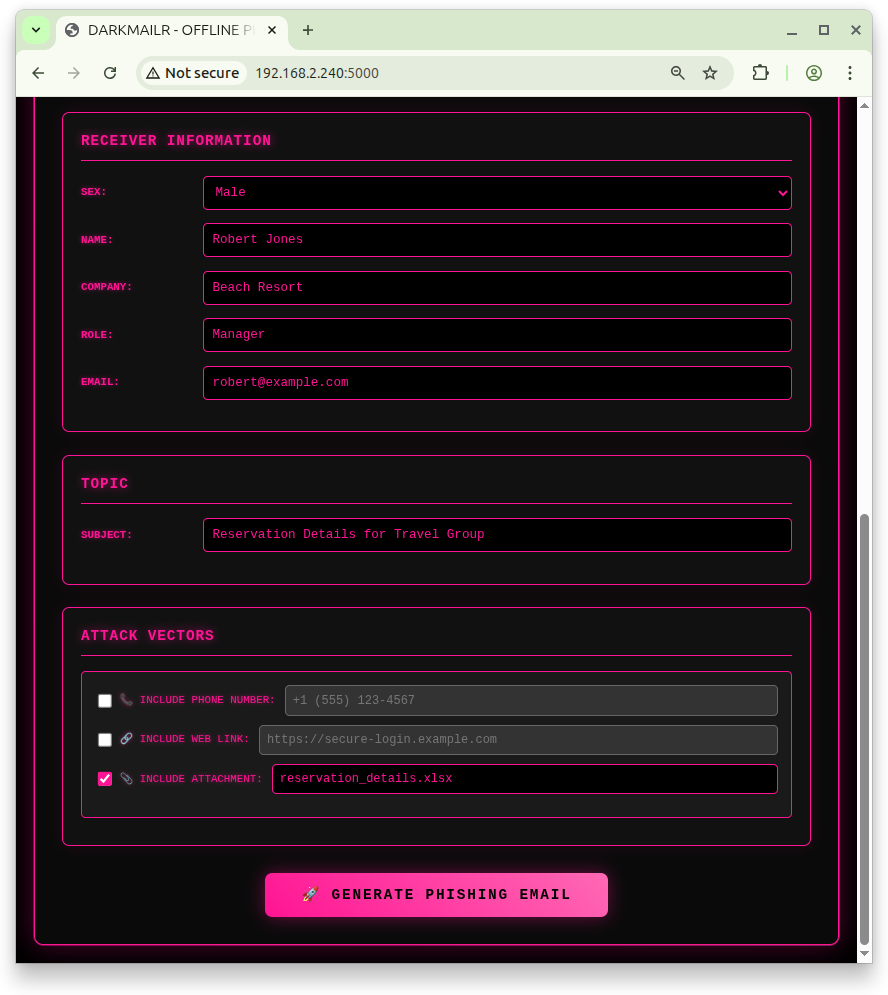Screen dimensions: 888x995
Task: Click the "ATTACK VECTORS" section heading
Action: pos(147,635)
